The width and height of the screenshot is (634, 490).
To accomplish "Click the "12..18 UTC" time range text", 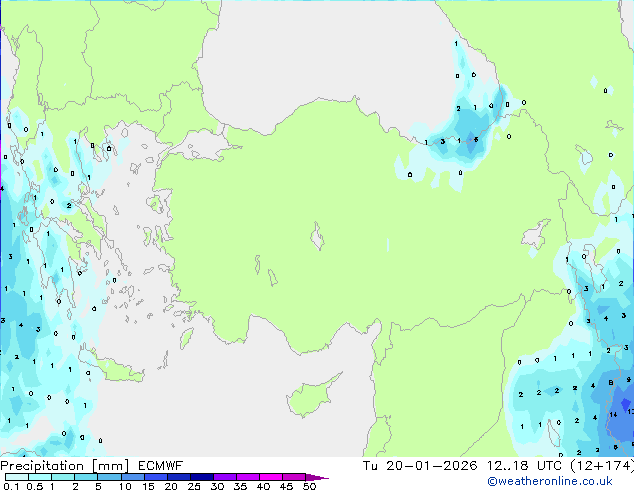I will [524, 466].
